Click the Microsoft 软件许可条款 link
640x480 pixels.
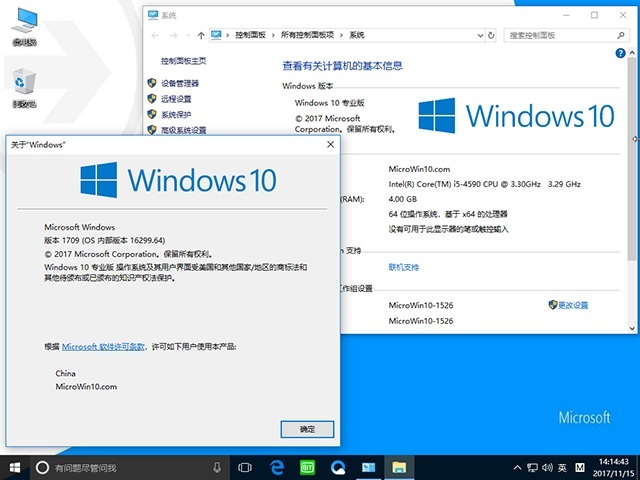[x=103, y=347]
